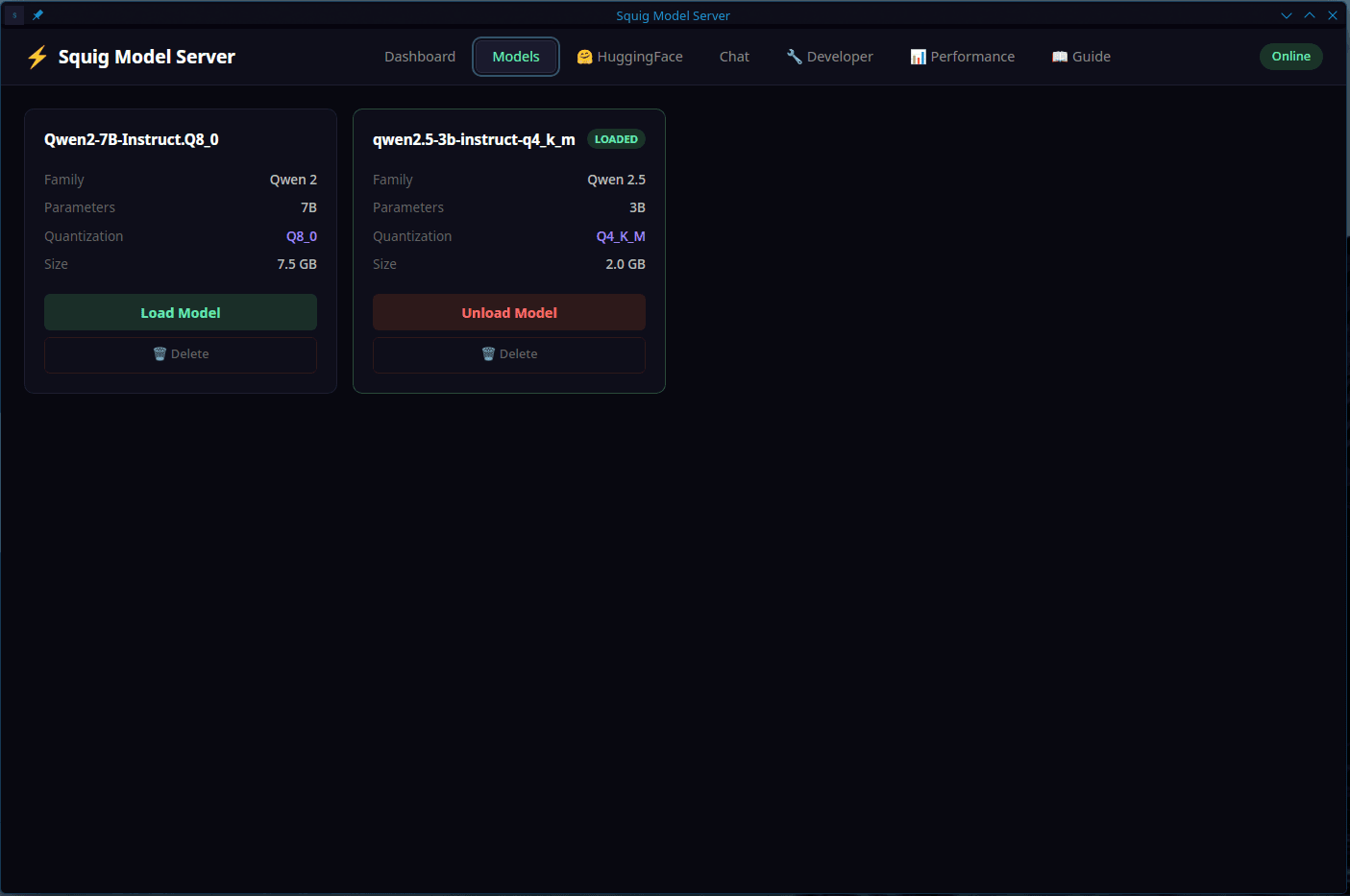Open the app menu icon in the title bar corner
The image size is (1350, 896).
click(14, 15)
